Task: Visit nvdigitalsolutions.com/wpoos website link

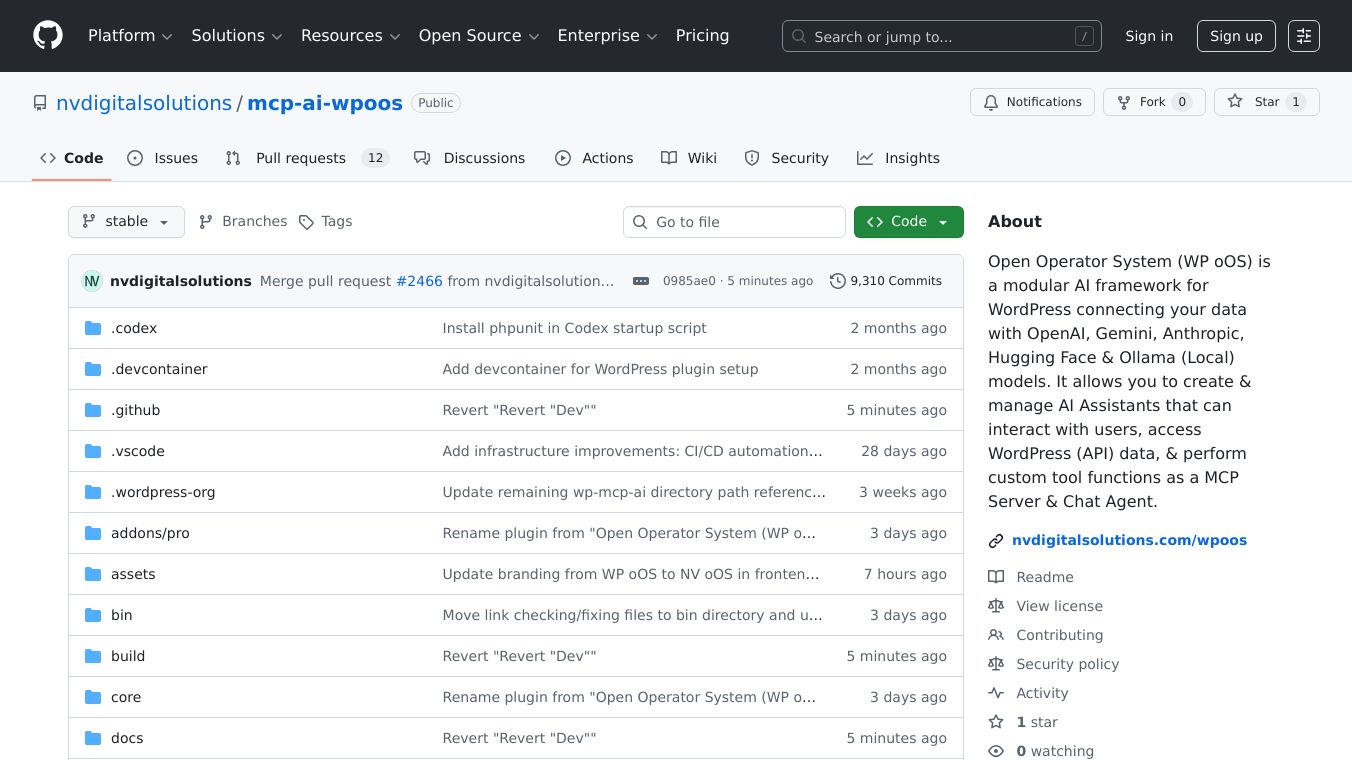Action: 1129,540
